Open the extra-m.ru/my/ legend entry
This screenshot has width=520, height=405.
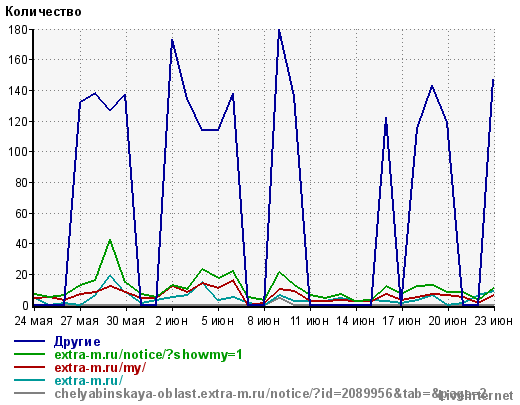point(100,368)
